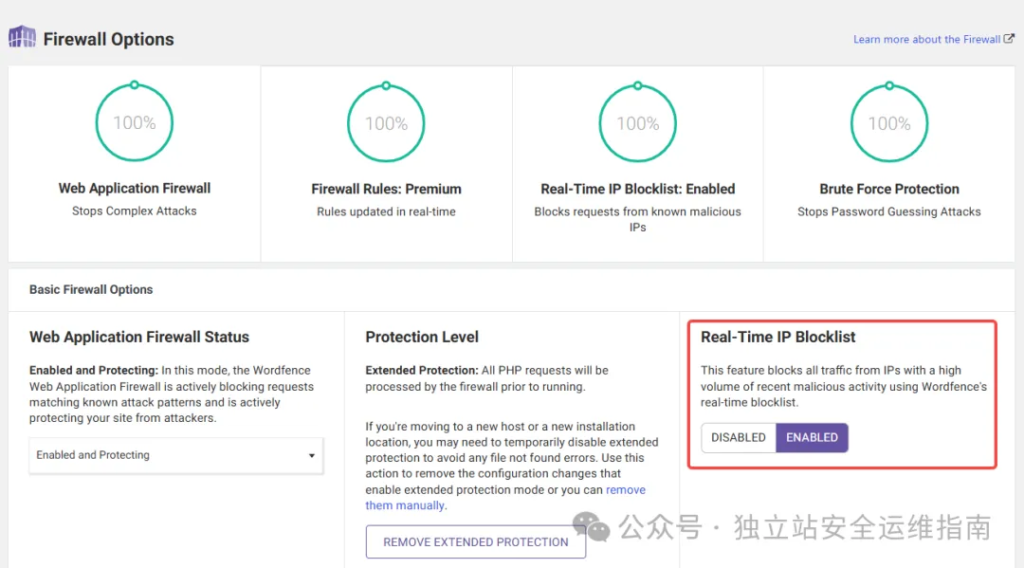Select the Firewall Rules: Premium card title
Viewport: 1024px width, 568px height.
386,189
